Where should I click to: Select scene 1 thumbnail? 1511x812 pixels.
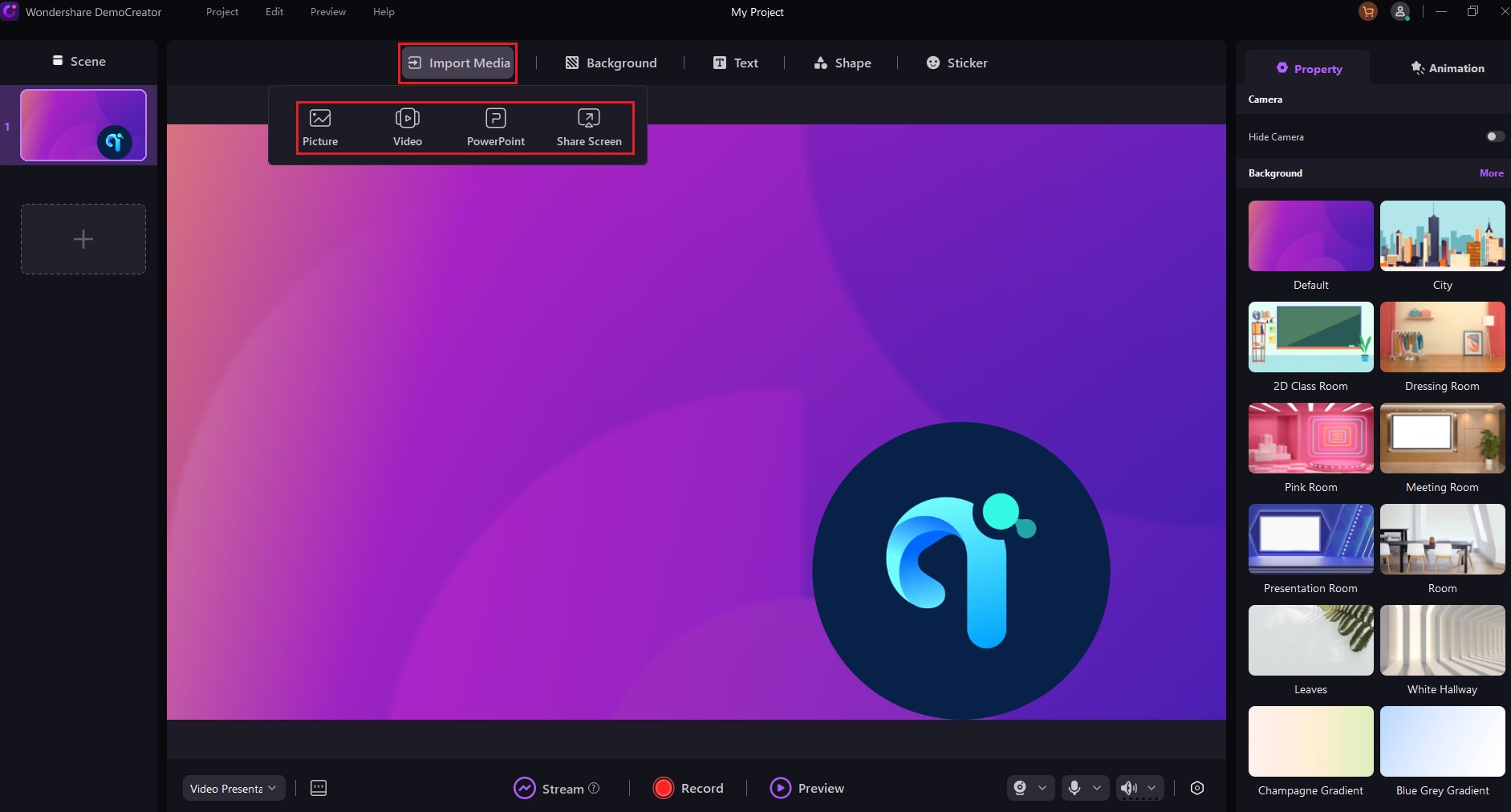pos(83,125)
